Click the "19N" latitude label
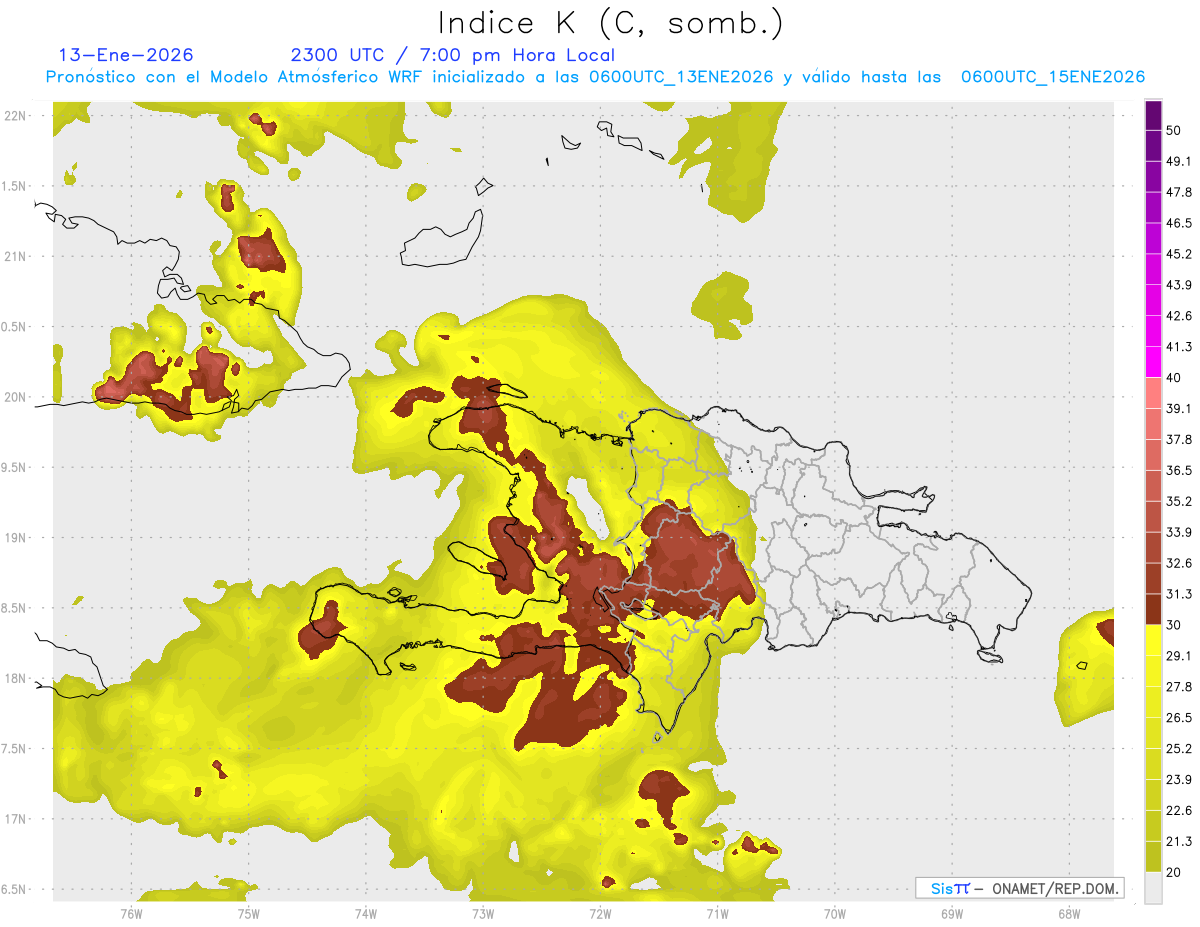Viewport: 1200px width, 927px height. [15, 537]
